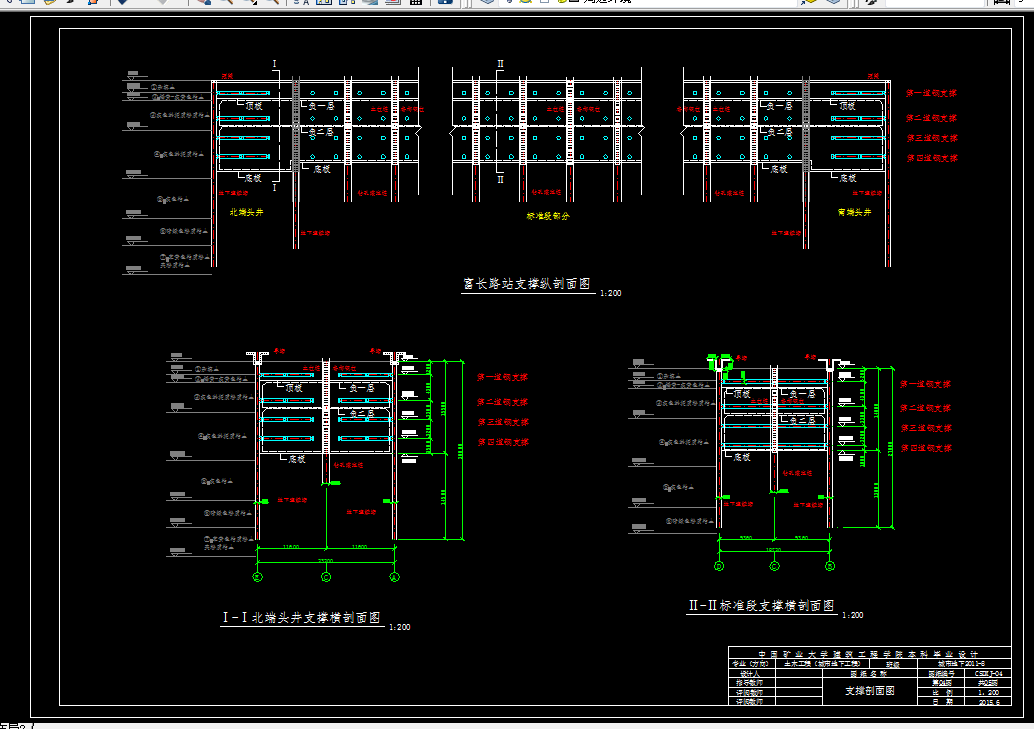Viewport: 1034px width, 729px height.
Task: Select the 顶板 label in the 南端头井 shaft
Action: click(848, 106)
